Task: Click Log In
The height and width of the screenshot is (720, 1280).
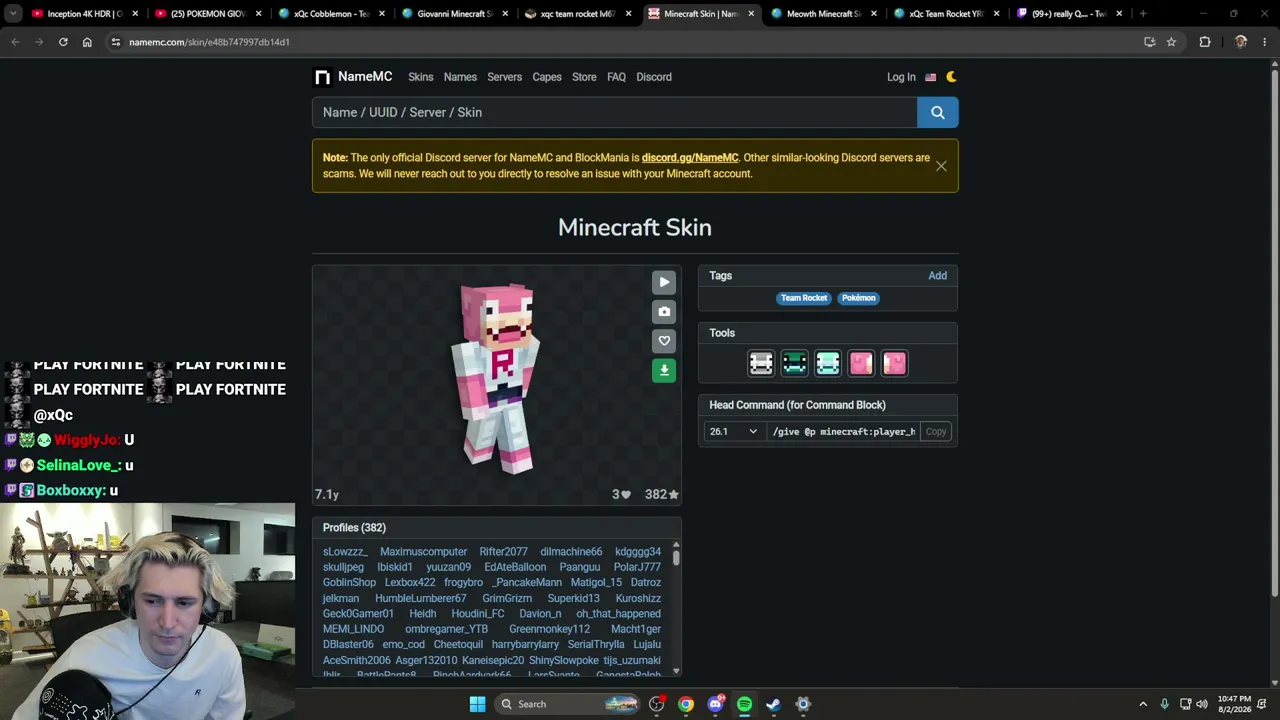Action: click(901, 77)
